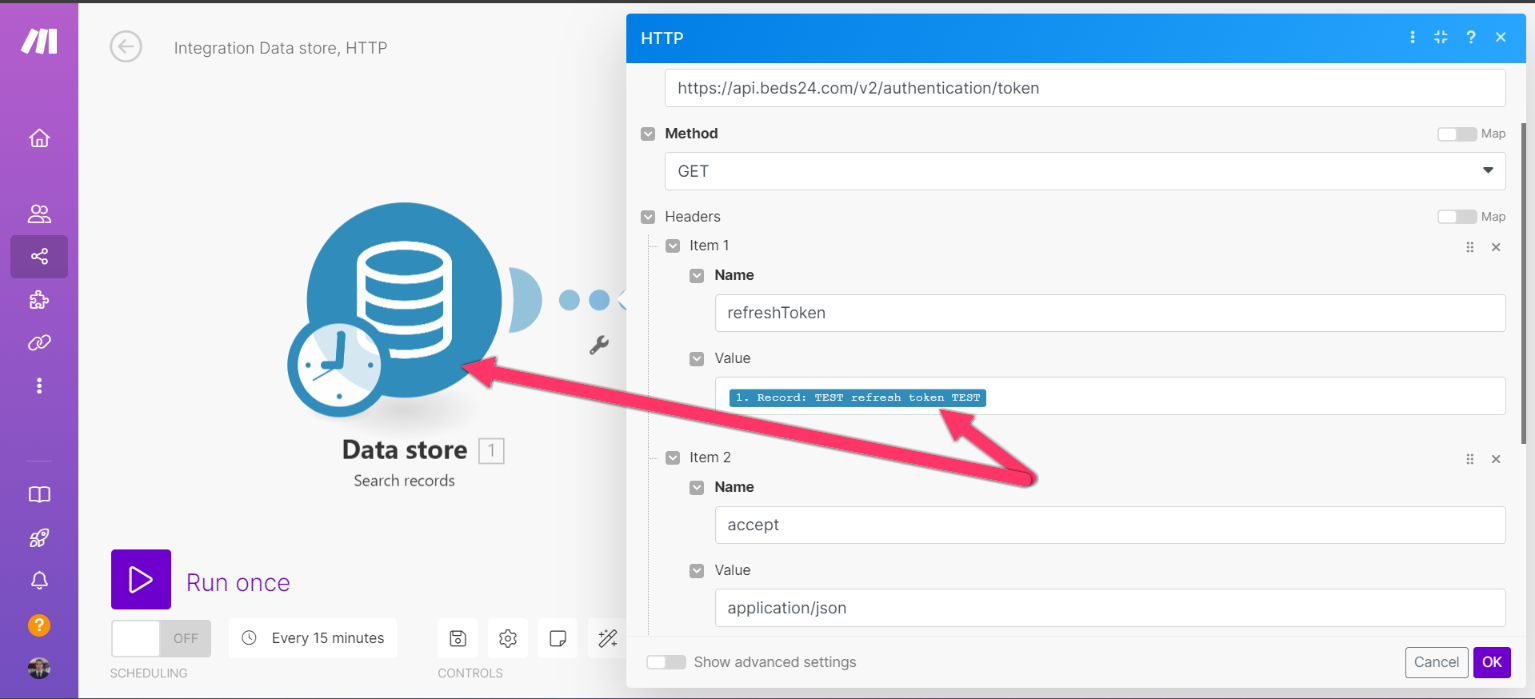This screenshot has width=1535, height=699.
Task: Open the Connections link icon
Action: (39, 343)
